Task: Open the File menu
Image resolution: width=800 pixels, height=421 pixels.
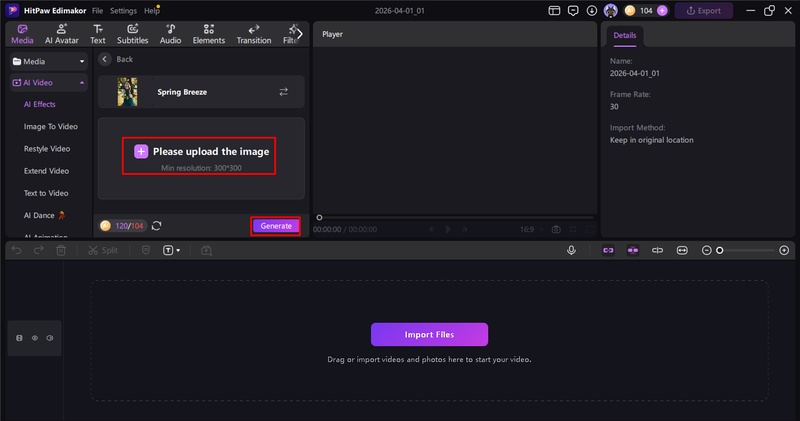Action: click(x=97, y=11)
